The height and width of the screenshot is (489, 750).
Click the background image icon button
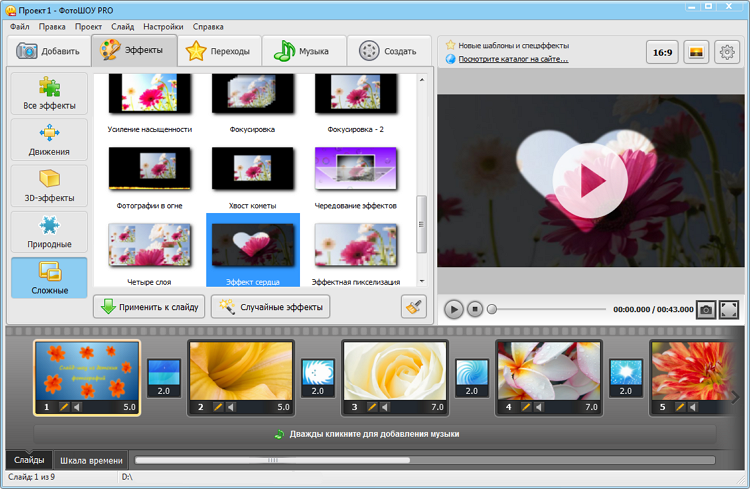(696, 52)
